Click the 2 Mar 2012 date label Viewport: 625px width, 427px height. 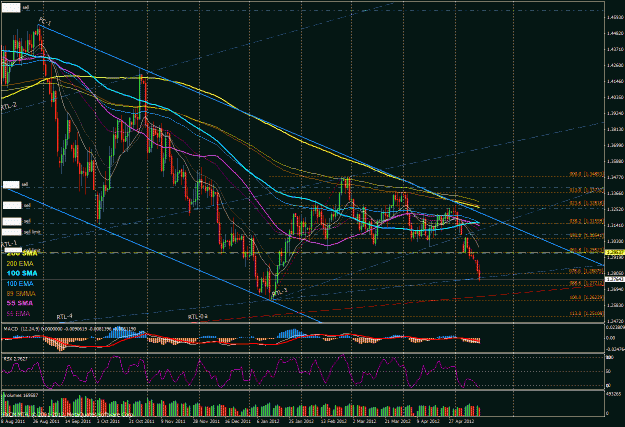coord(364,421)
